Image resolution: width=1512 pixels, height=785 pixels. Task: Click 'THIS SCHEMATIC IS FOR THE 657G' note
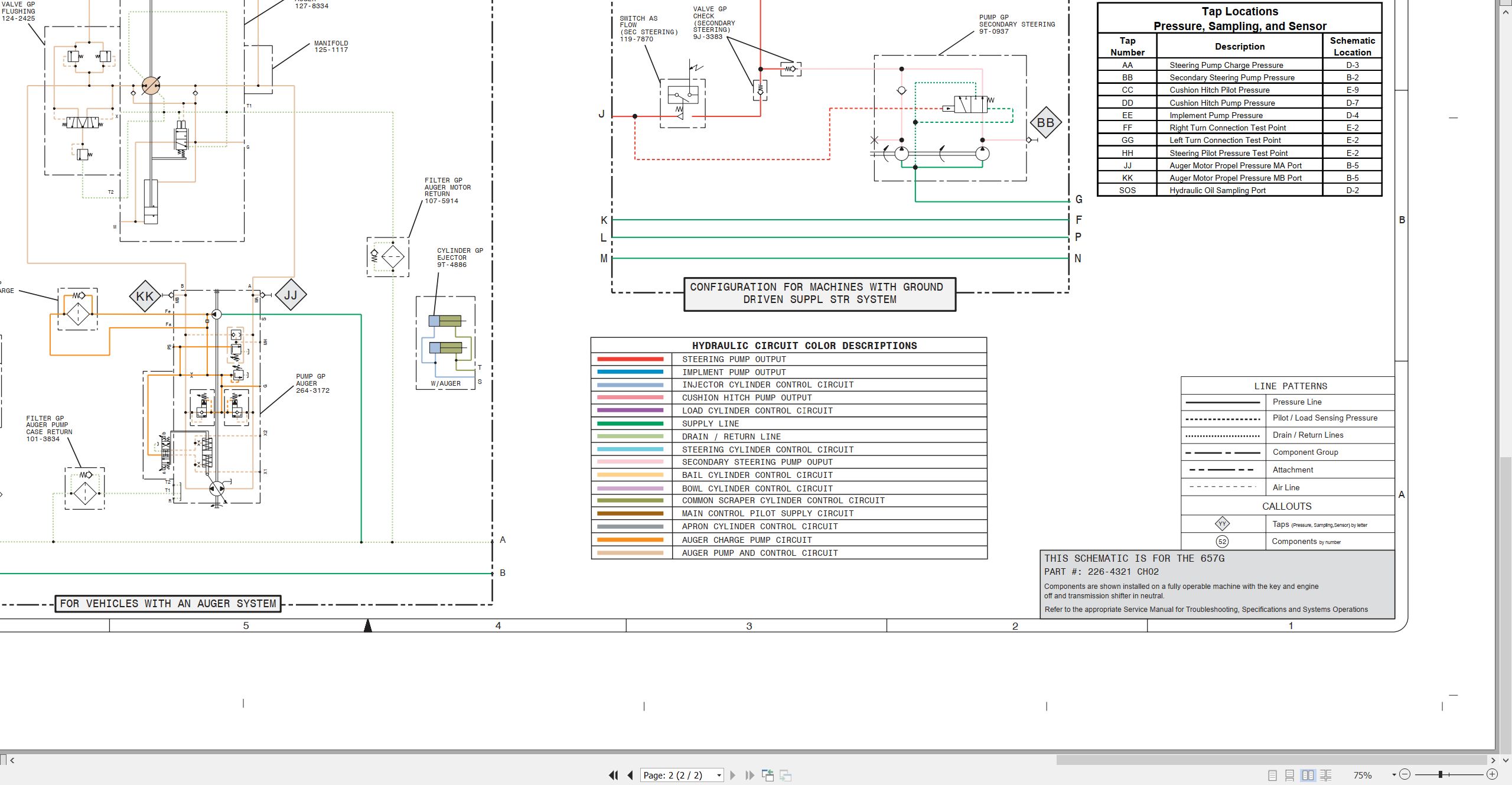[x=1134, y=558]
